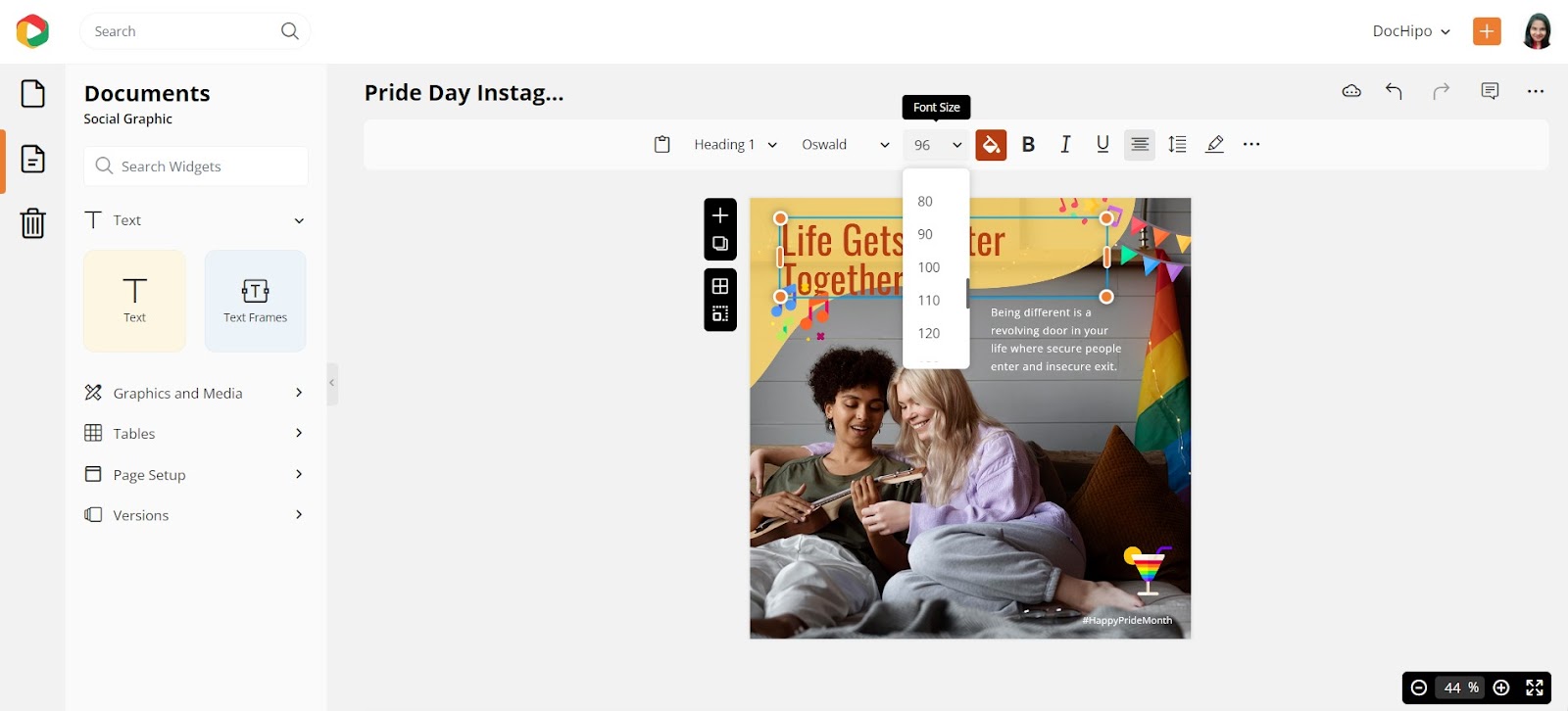The height and width of the screenshot is (711, 1568).
Task: Click the orange plus create button
Action: (x=1487, y=31)
